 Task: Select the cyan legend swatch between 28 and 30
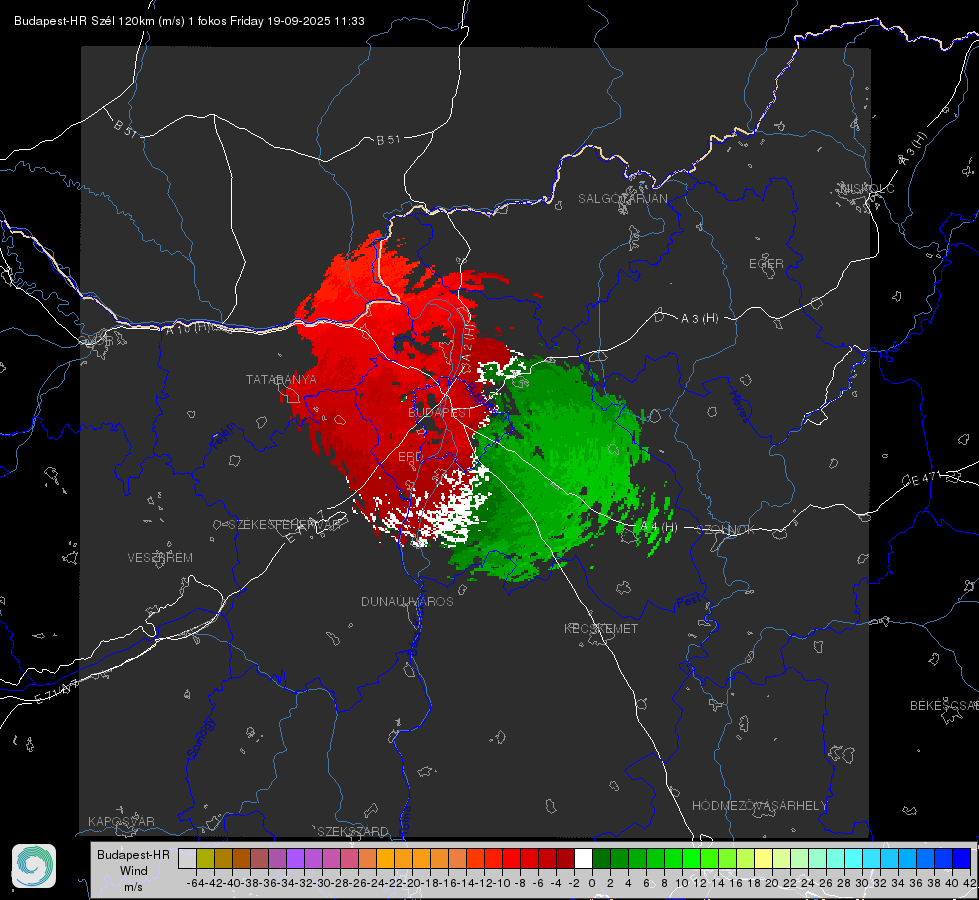[x=854, y=858]
